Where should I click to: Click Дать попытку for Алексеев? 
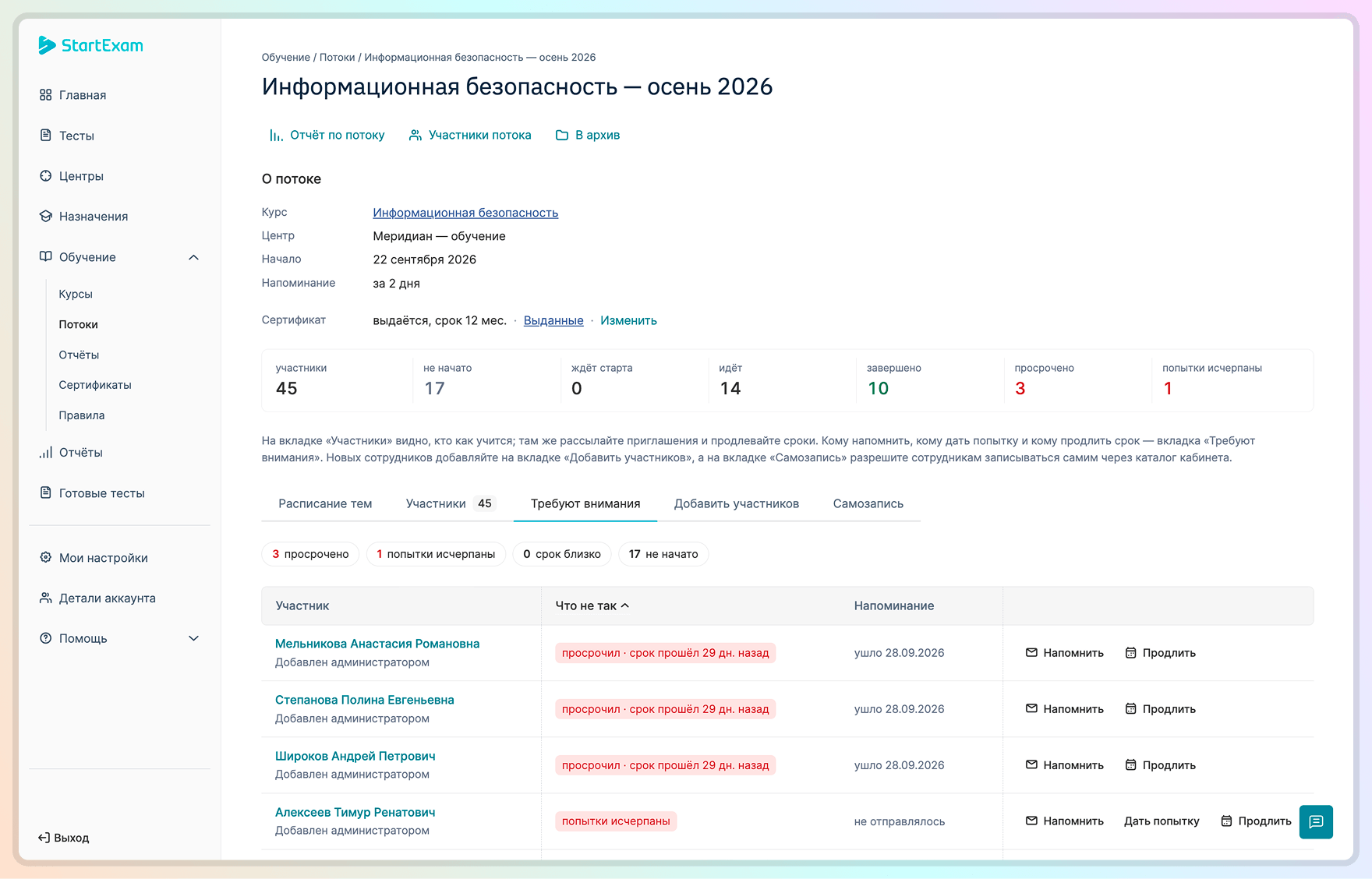click(1162, 821)
